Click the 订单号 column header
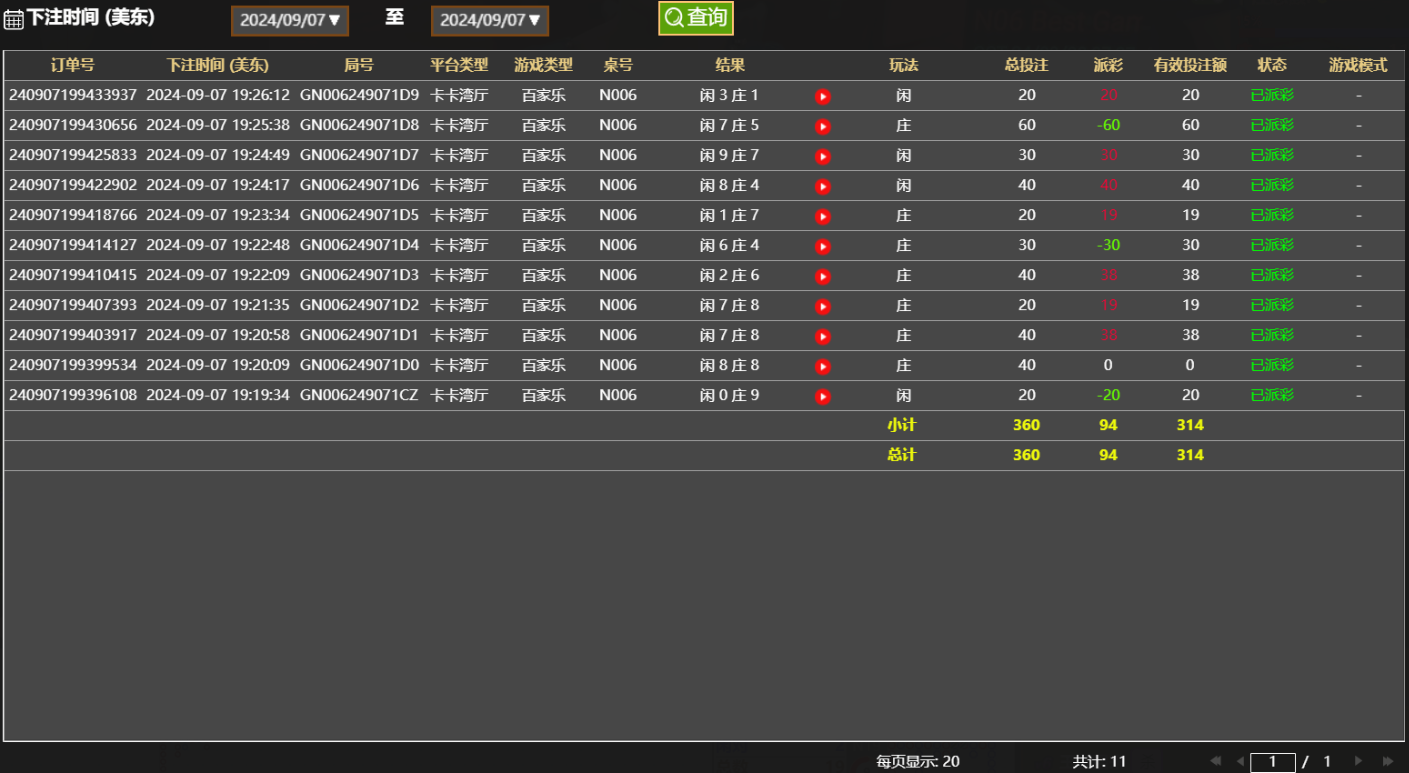The width and height of the screenshot is (1409, 773). [73, 65]
